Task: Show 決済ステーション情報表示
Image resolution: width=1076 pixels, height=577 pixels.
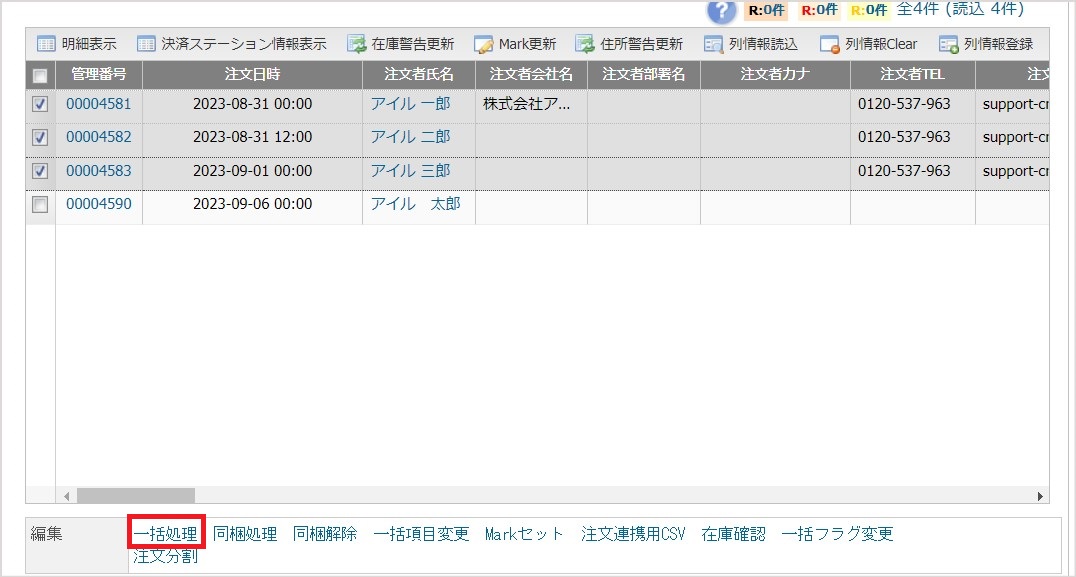Action: click(232, 44)
